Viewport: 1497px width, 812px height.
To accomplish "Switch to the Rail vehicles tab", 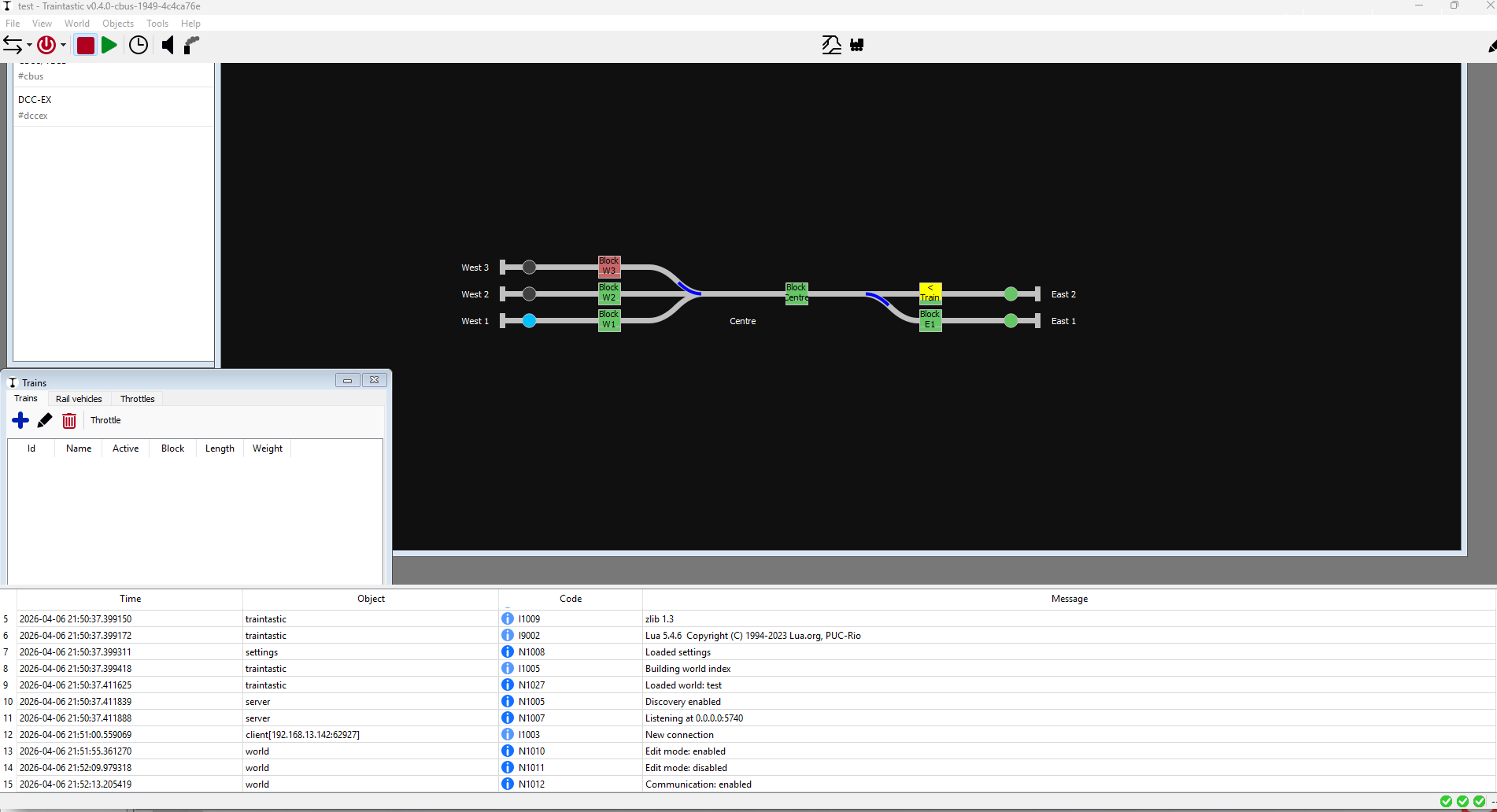I will tap(79, 399).
